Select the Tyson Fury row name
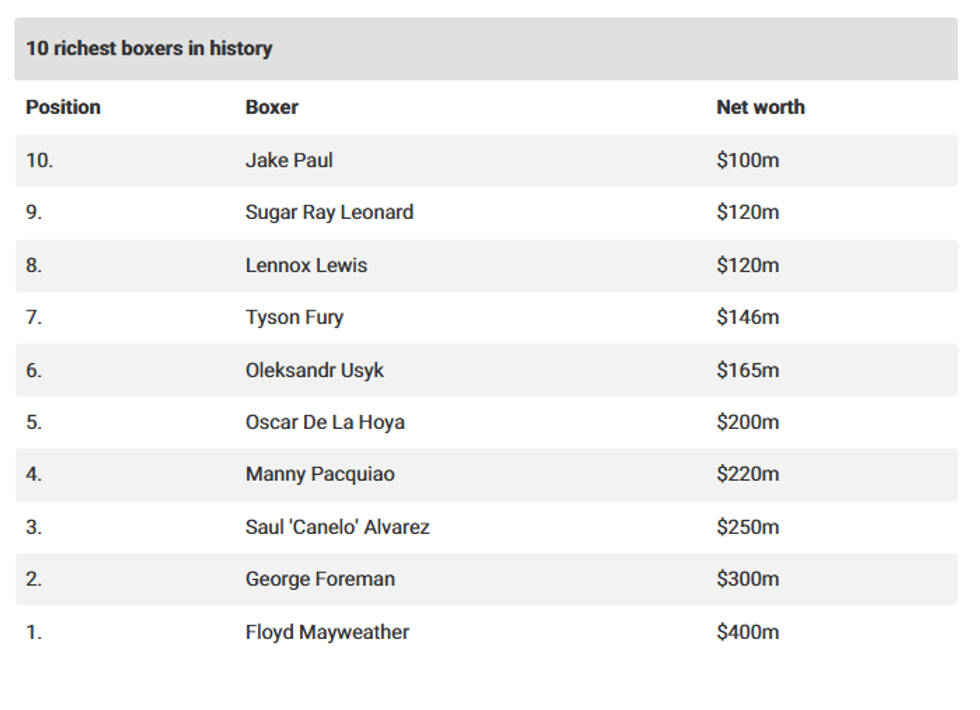This screenshot has width=980, height=710. click(294, 317)
